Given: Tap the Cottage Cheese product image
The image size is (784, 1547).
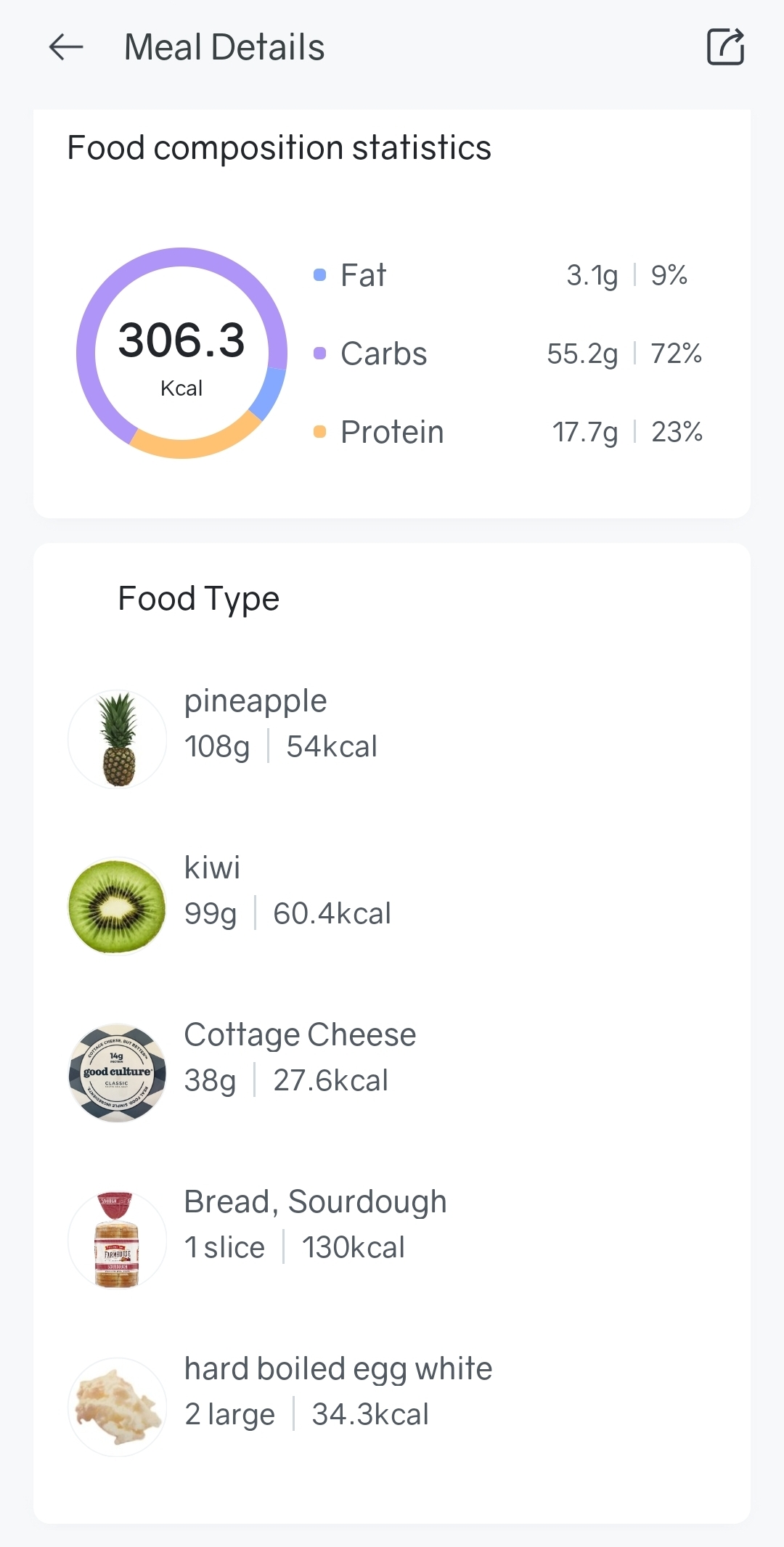Looking at the screenshot, I should coord(118,1073).
